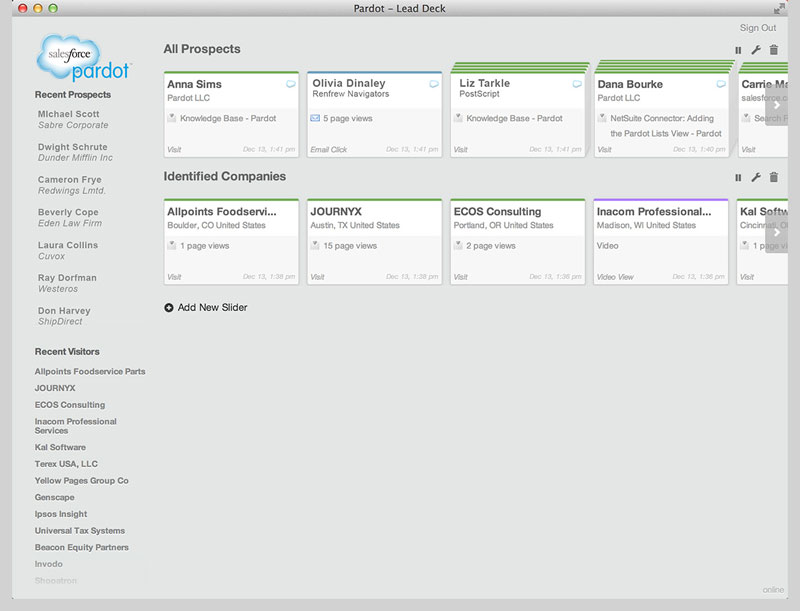Delete the All Prospects slider
Screen dimensions: 800x611
click(x=773, y=49)
